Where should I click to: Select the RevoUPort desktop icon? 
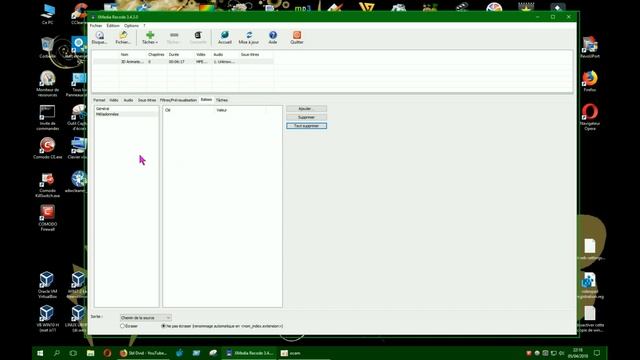point(589,47)
